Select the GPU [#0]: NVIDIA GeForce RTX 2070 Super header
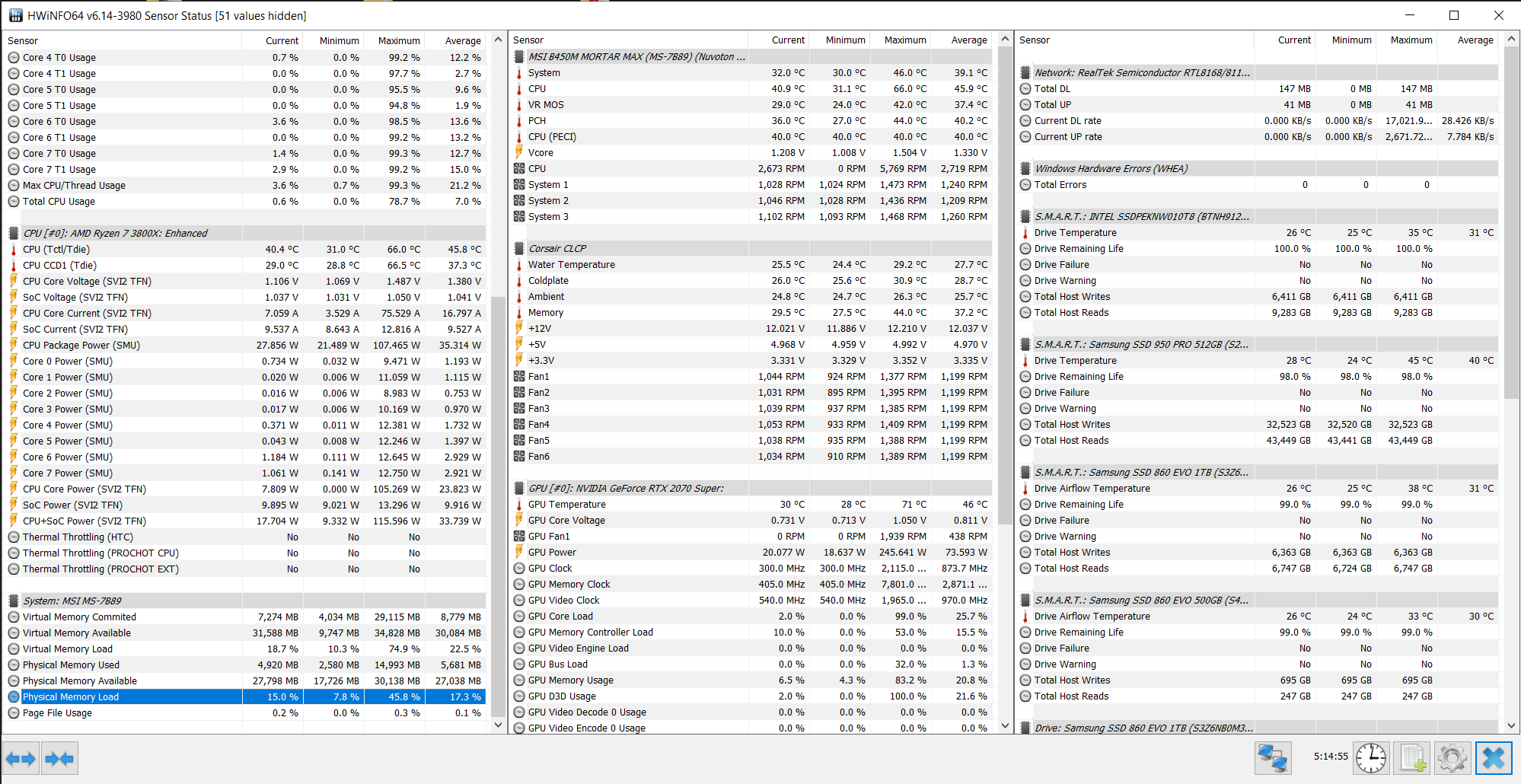 (x=751, y=489)
